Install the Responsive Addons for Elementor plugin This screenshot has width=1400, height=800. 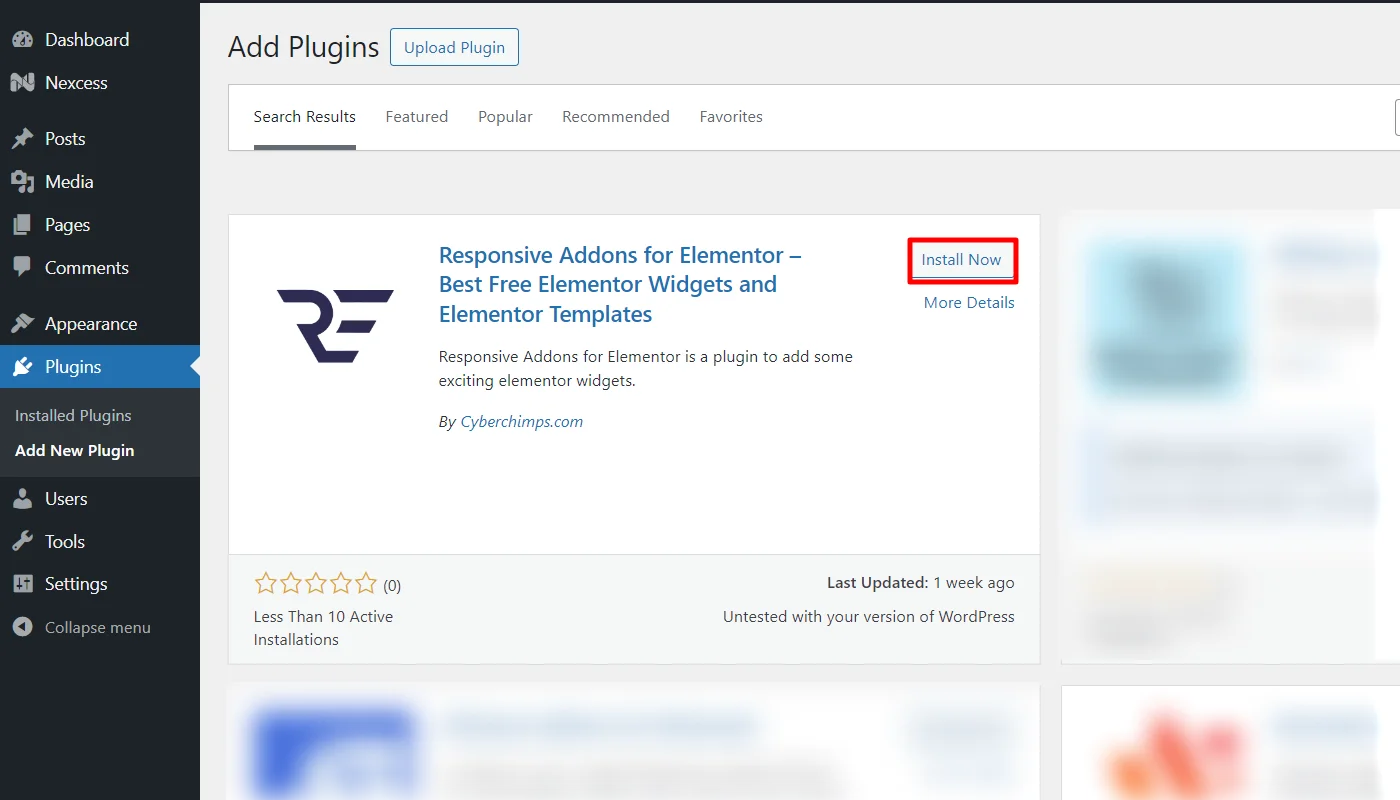[961, 259]
